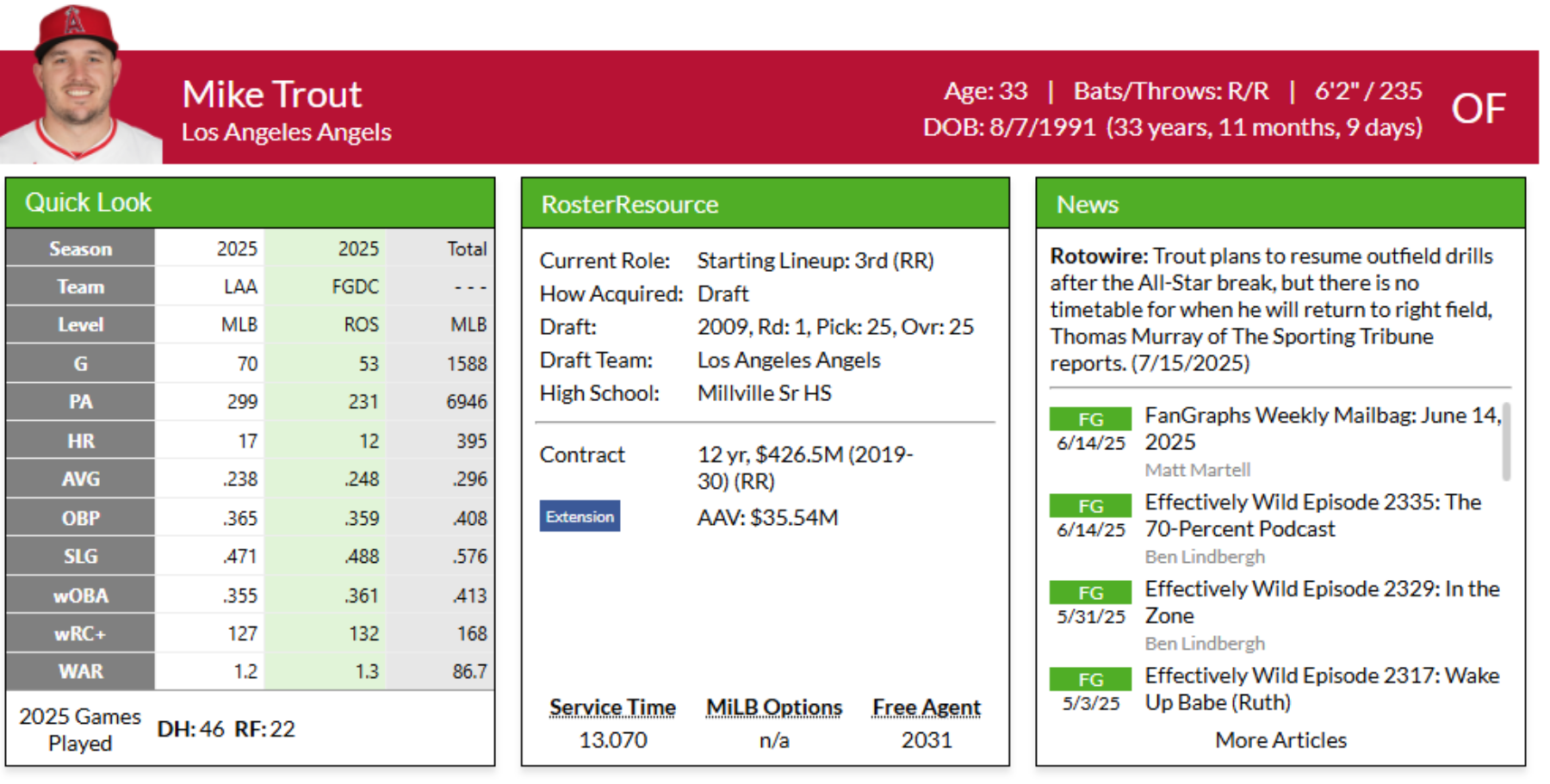1550x784 pixels.
Task: Click the Ben Lindbergh author under Episode 2329
Action: coord(1205,644)
